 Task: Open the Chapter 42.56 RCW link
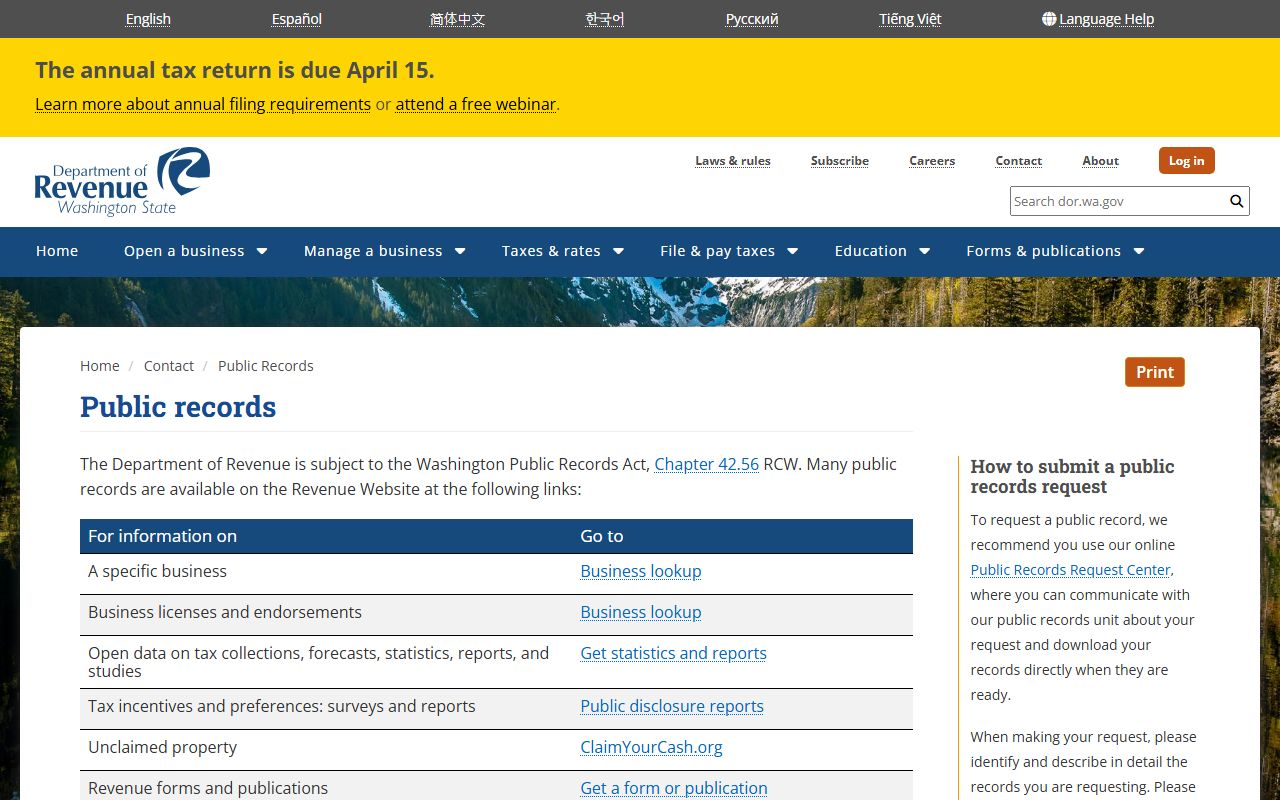click(x=707, y=464)
